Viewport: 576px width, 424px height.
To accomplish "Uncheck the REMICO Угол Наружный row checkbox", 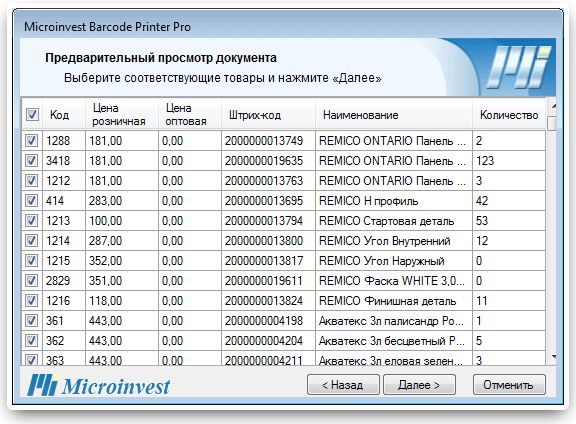I will point(32,260).
